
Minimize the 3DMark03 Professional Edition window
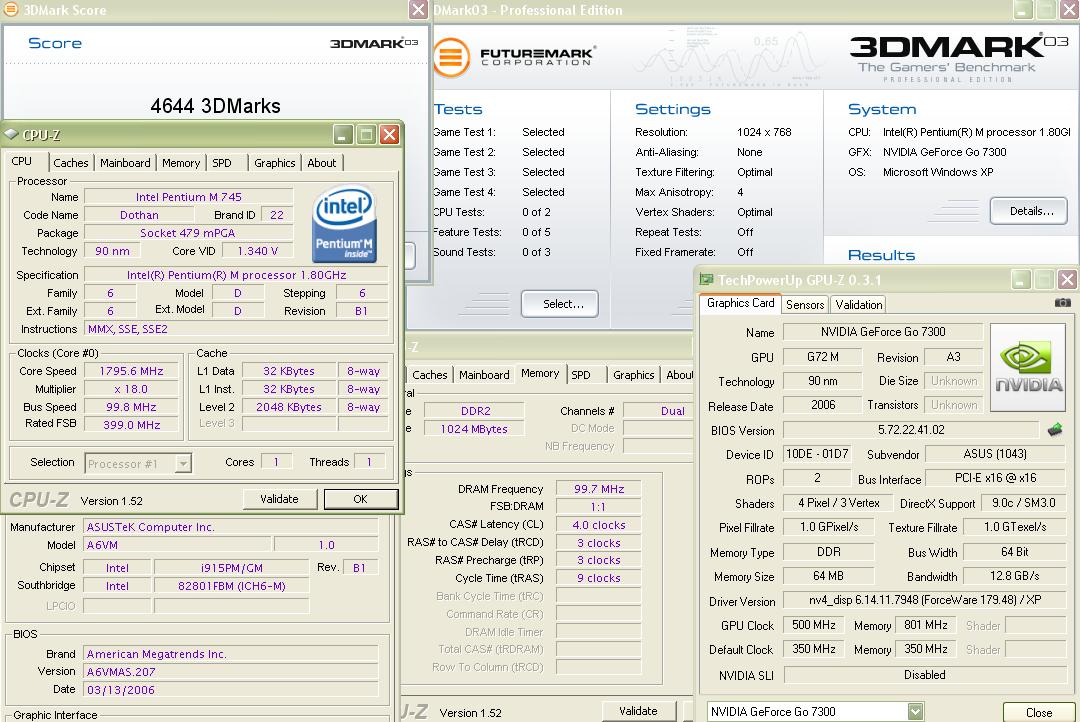[x=1024, y=10]
